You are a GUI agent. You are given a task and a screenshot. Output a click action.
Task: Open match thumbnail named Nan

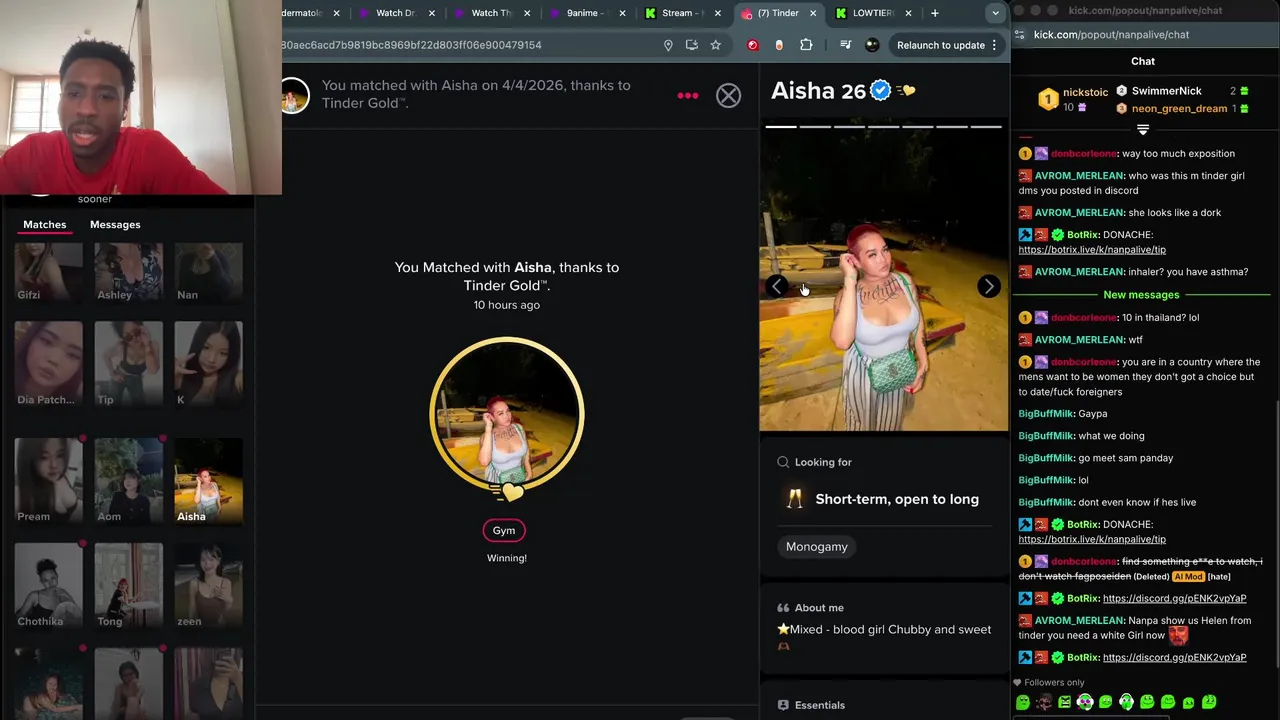208,272
